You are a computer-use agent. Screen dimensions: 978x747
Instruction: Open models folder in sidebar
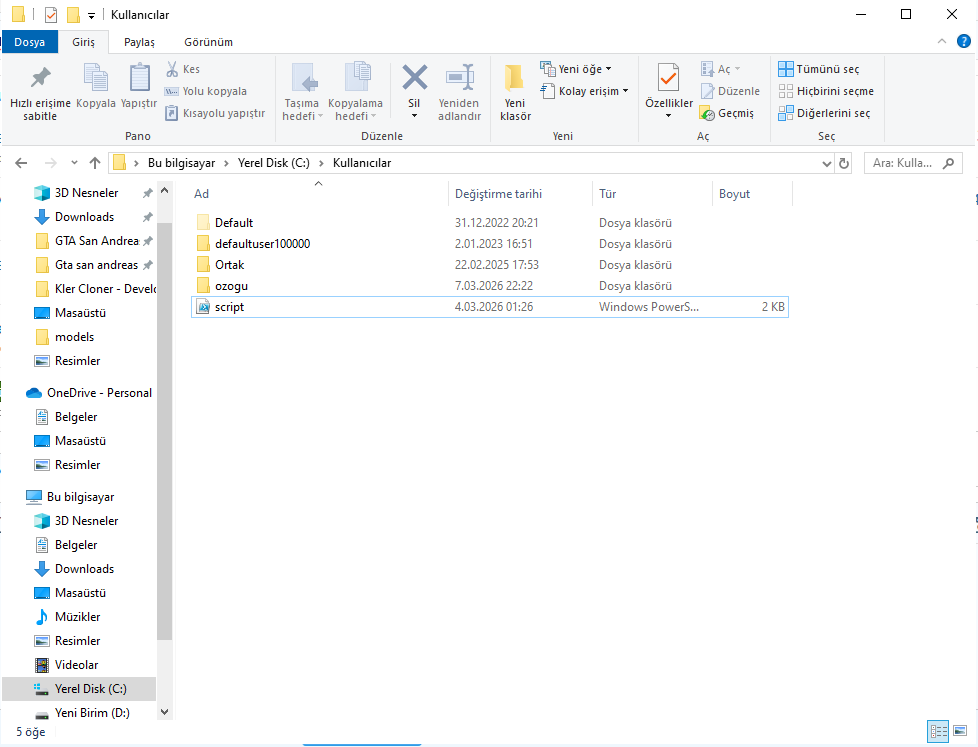click(74, 337)
